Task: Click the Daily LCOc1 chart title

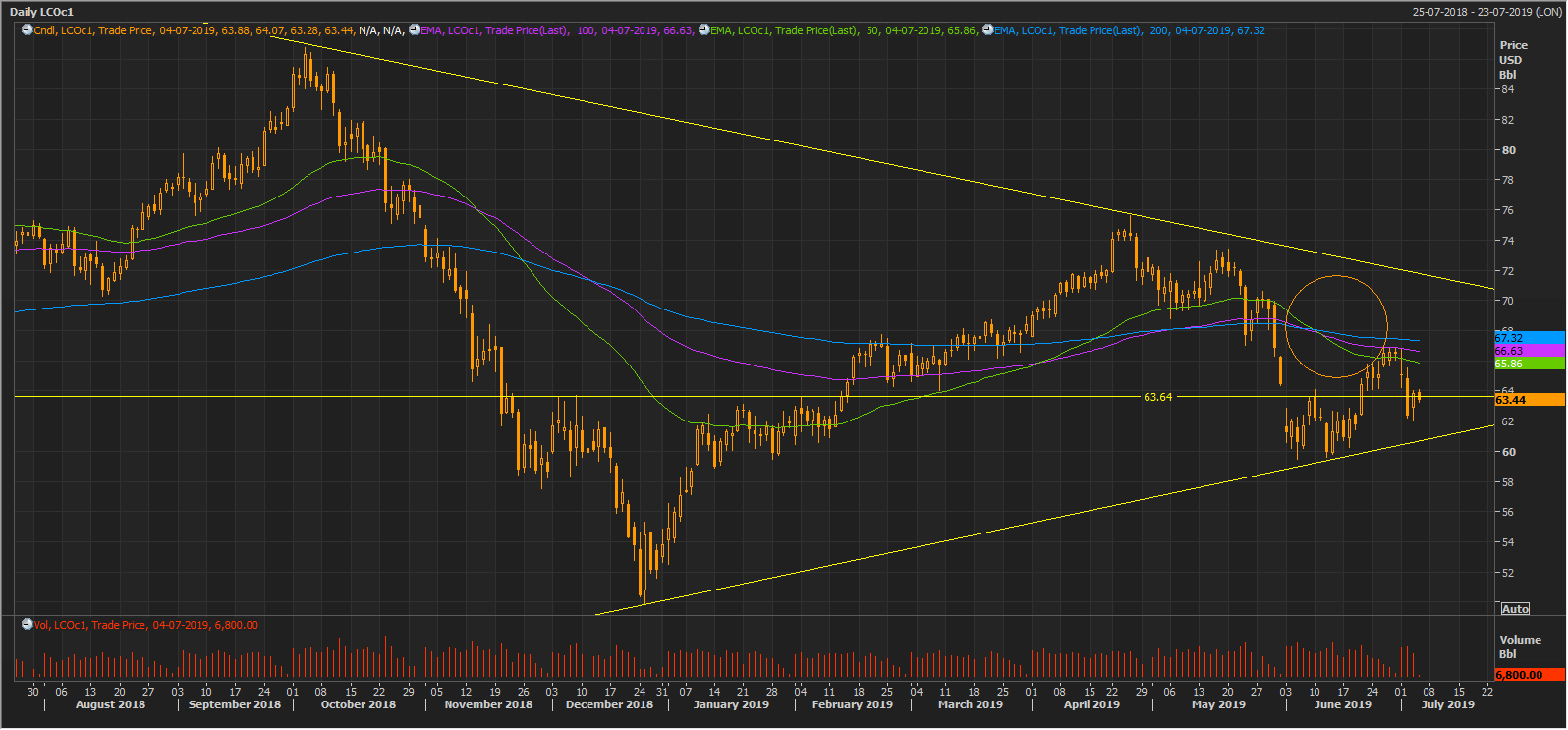Action: coord(41,12)
